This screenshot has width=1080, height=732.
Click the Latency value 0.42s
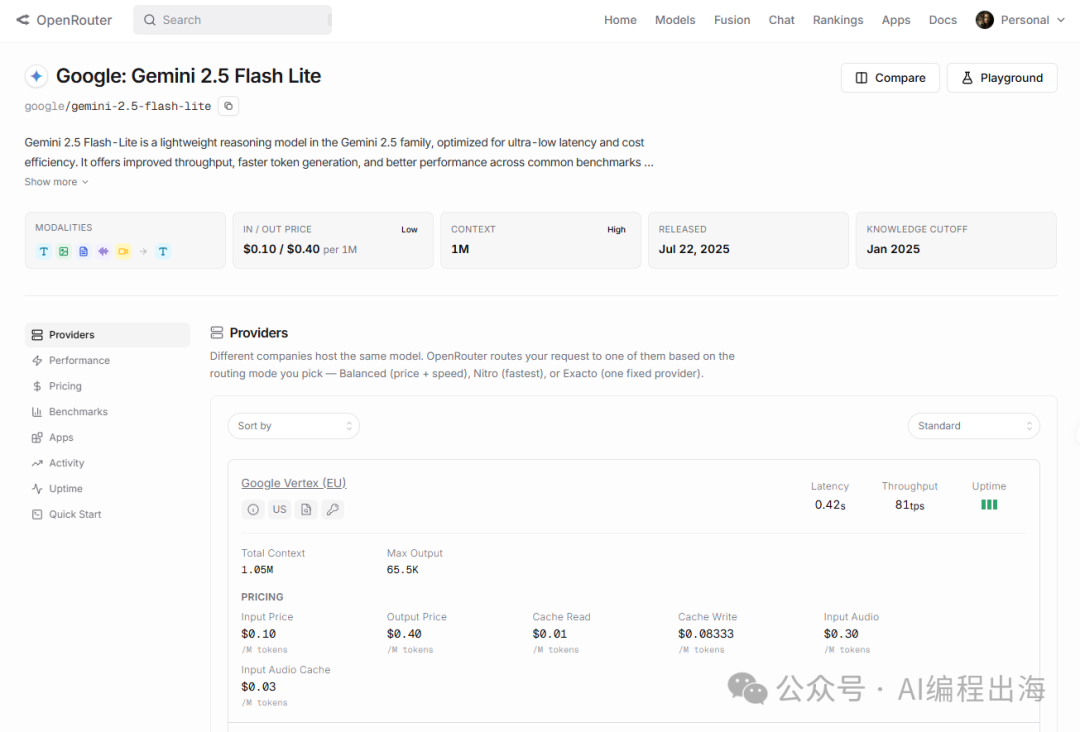[830, 505]
